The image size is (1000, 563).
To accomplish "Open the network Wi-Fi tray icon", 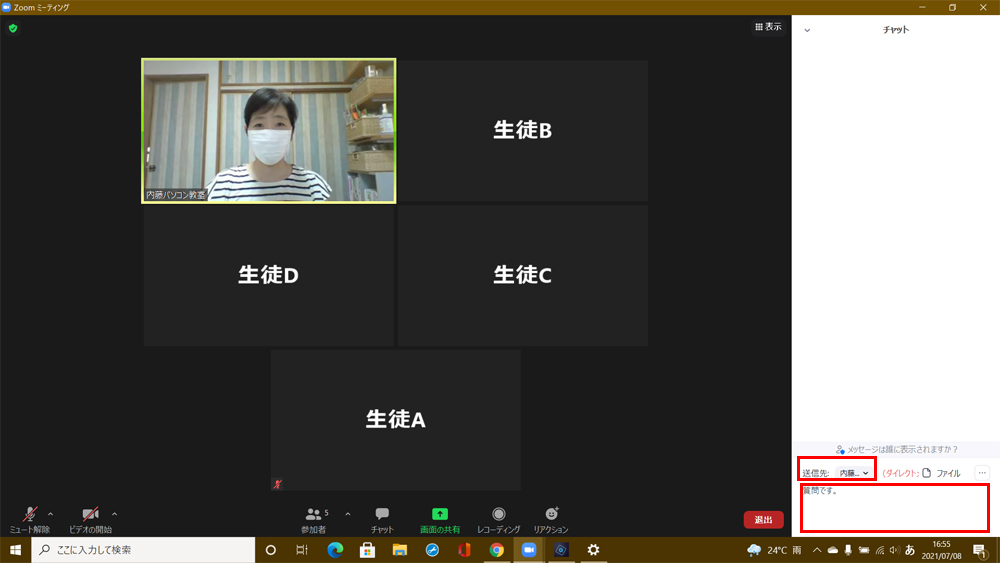I will click(x=880, y=550).
